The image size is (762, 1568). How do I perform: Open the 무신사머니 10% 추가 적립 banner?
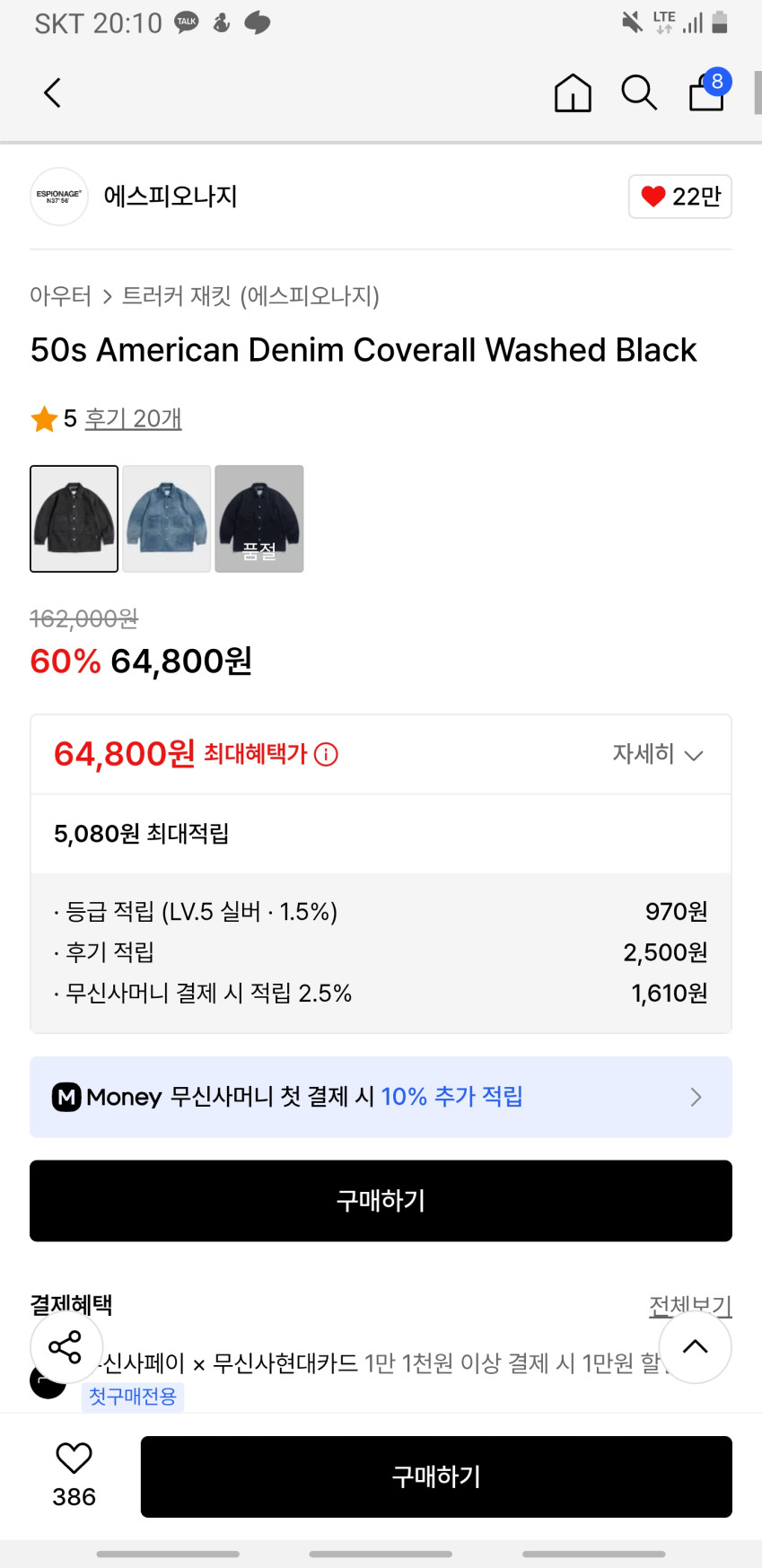pos(381,1097)
